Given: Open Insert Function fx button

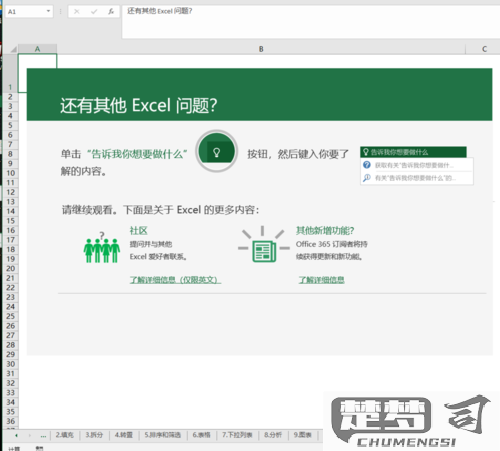Looking at the screenshot, I should (x=111, y=12).
